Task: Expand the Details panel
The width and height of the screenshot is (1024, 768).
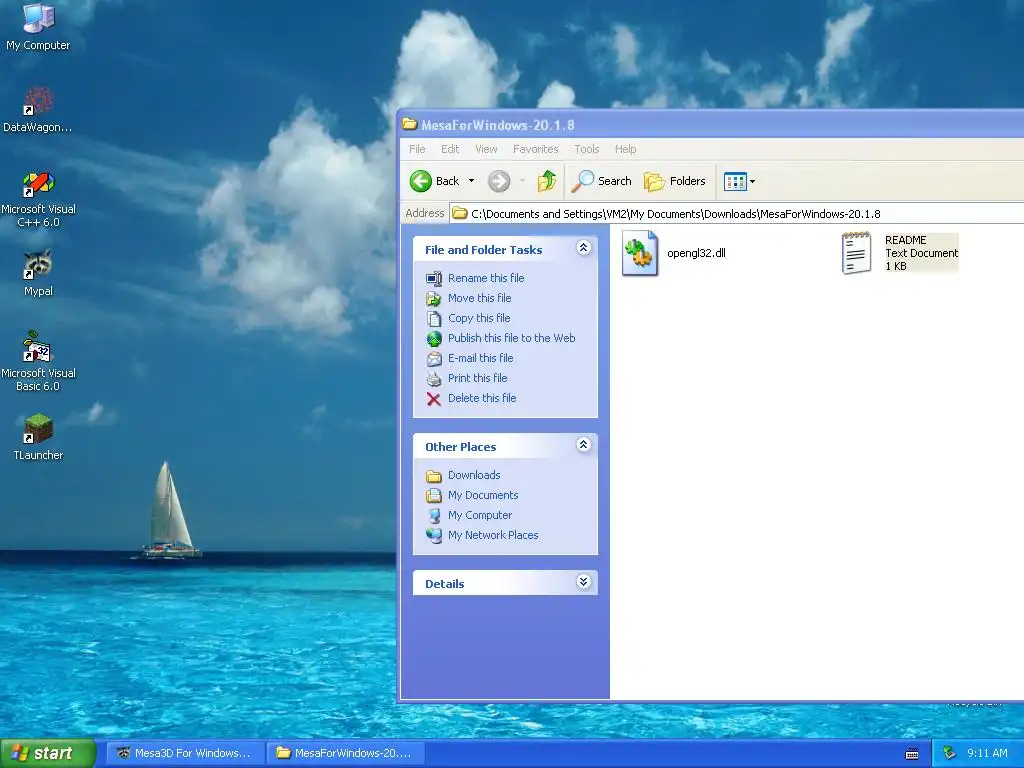Action: (x=584, y=582)
